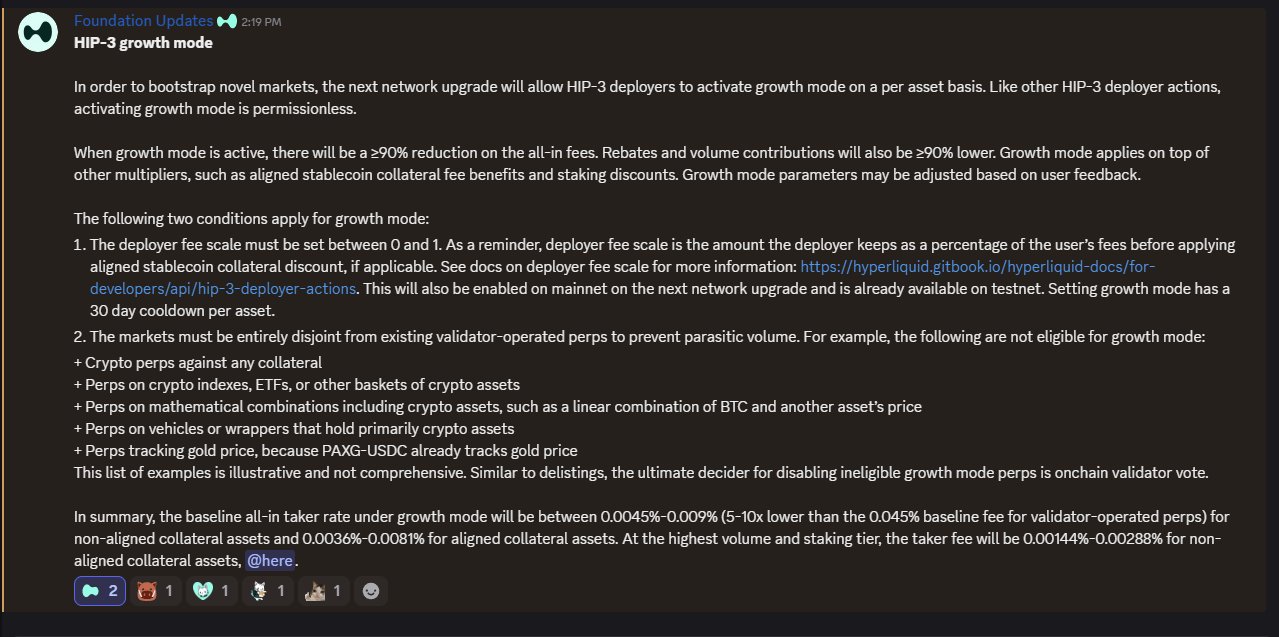Click the count 1 beside the calico cat reaction
Viewport: 1279px width, 637px height.
point(337,590)
